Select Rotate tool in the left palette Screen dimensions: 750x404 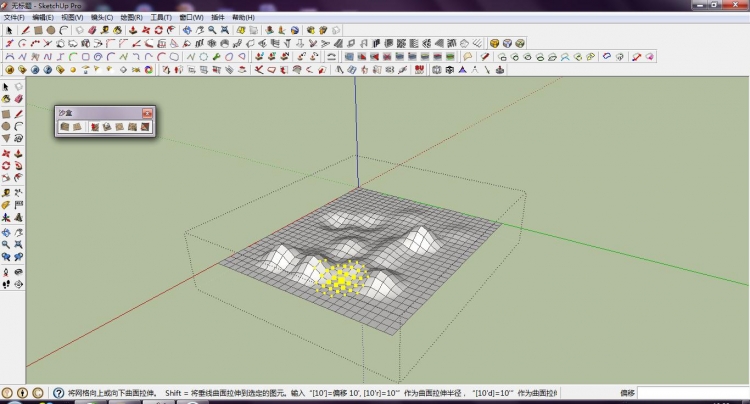click(6, 165)
